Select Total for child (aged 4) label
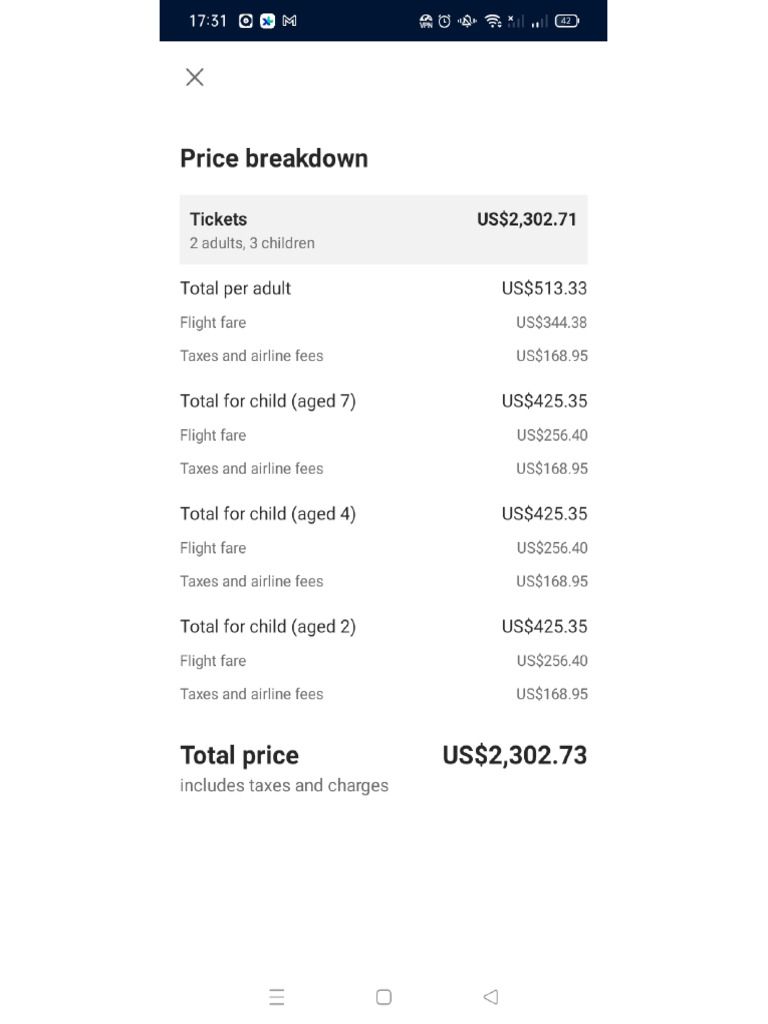Viewport: 768px width, 1024px height. (x=268, y=514)
